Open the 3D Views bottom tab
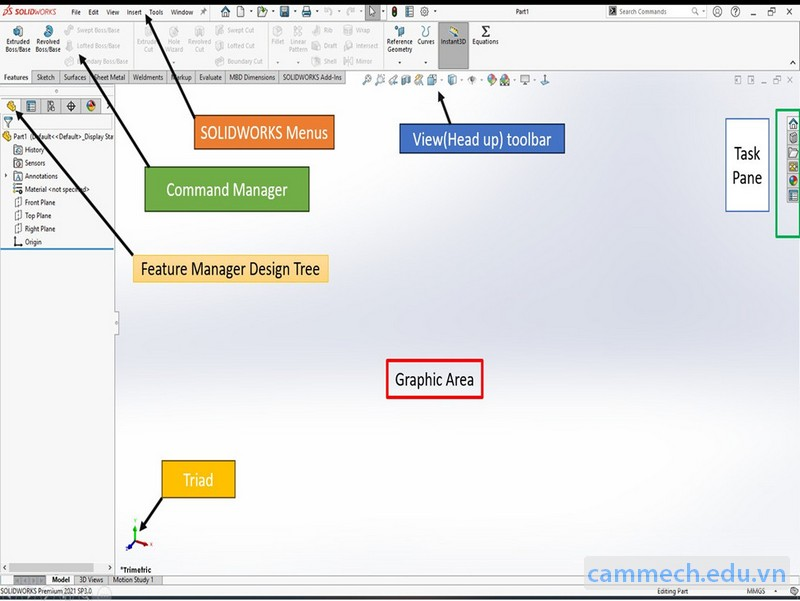The width and height of the screenshot is (800, 601). point(91,580)
